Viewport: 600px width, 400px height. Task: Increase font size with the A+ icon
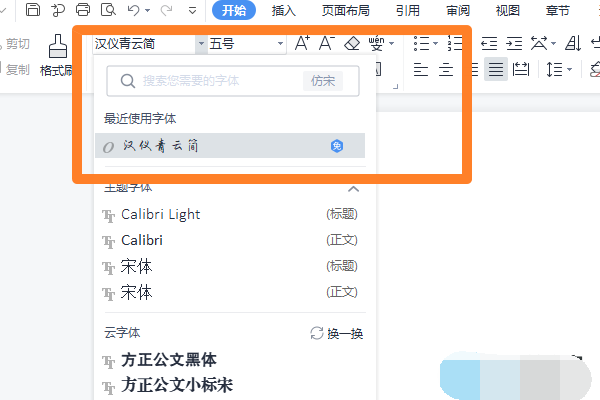(302, 44)
